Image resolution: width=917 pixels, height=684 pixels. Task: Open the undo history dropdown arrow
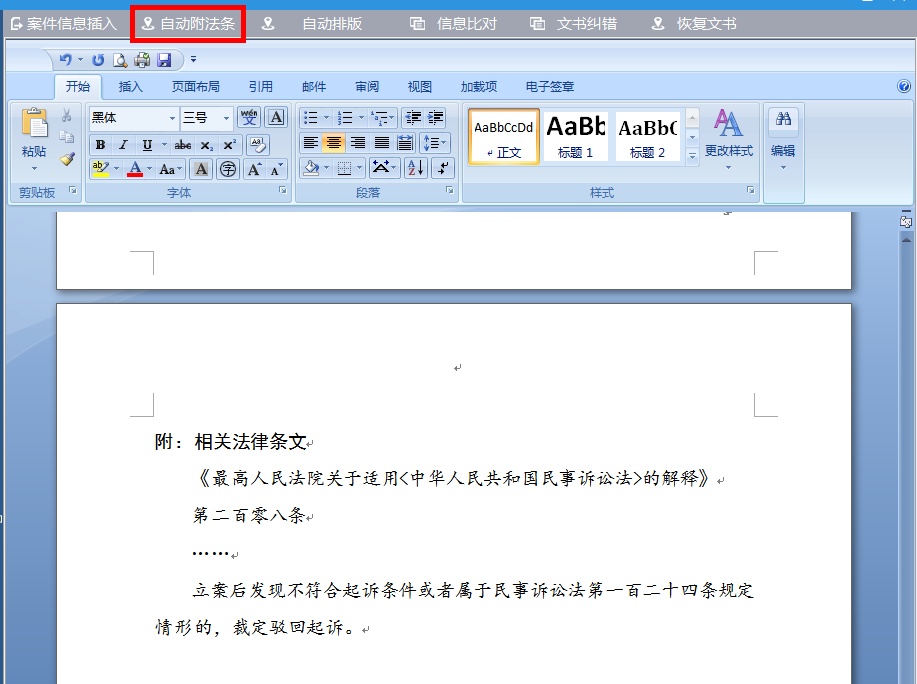80,60
